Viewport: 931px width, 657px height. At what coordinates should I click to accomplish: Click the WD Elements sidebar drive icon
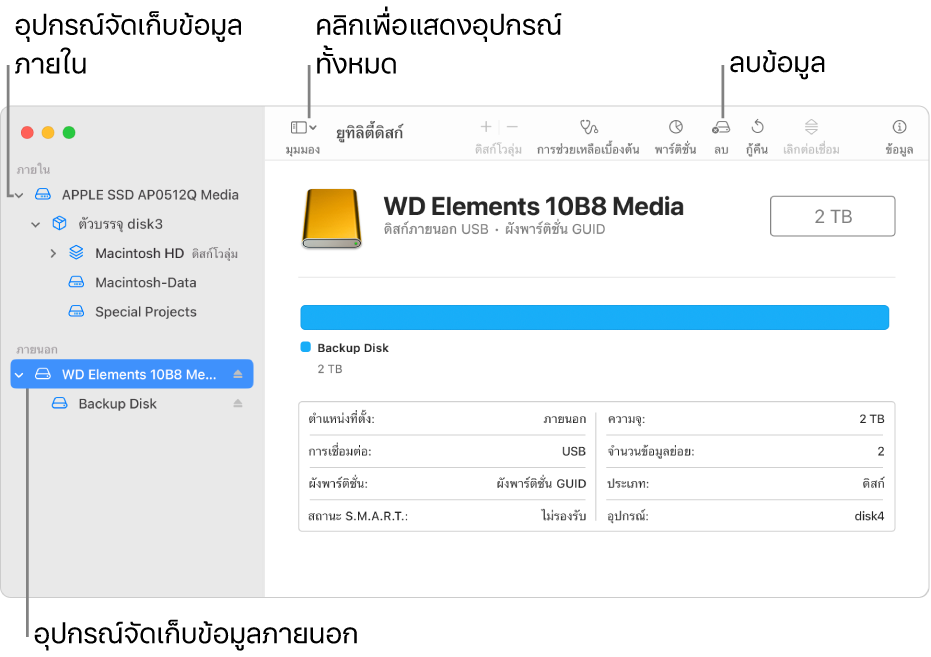coord(43,374)
